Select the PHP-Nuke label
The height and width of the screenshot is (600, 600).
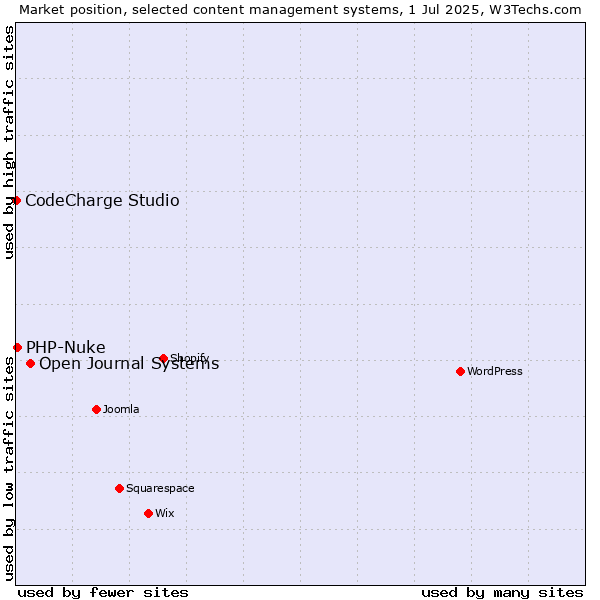pyautogui.click(x=66, y=347)
